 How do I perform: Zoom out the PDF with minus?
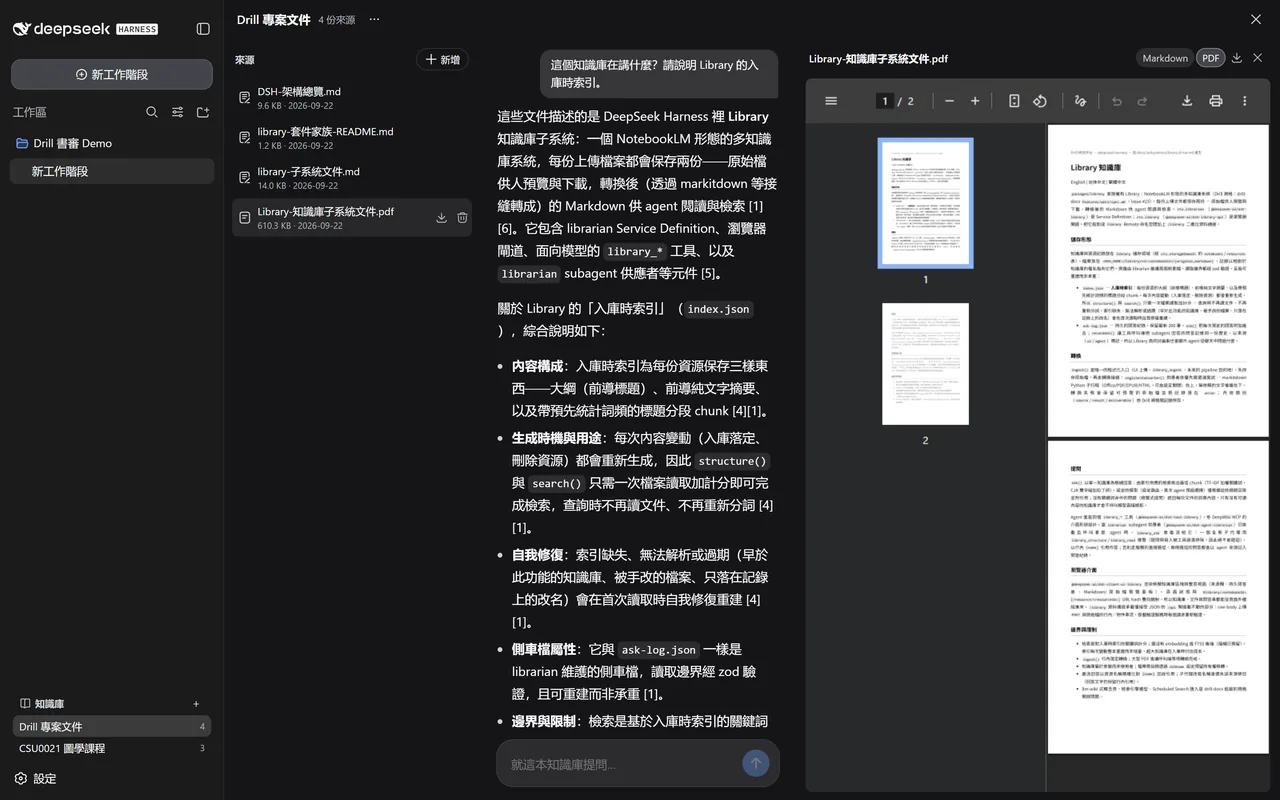pyautogui.click(x=949, y=101)
